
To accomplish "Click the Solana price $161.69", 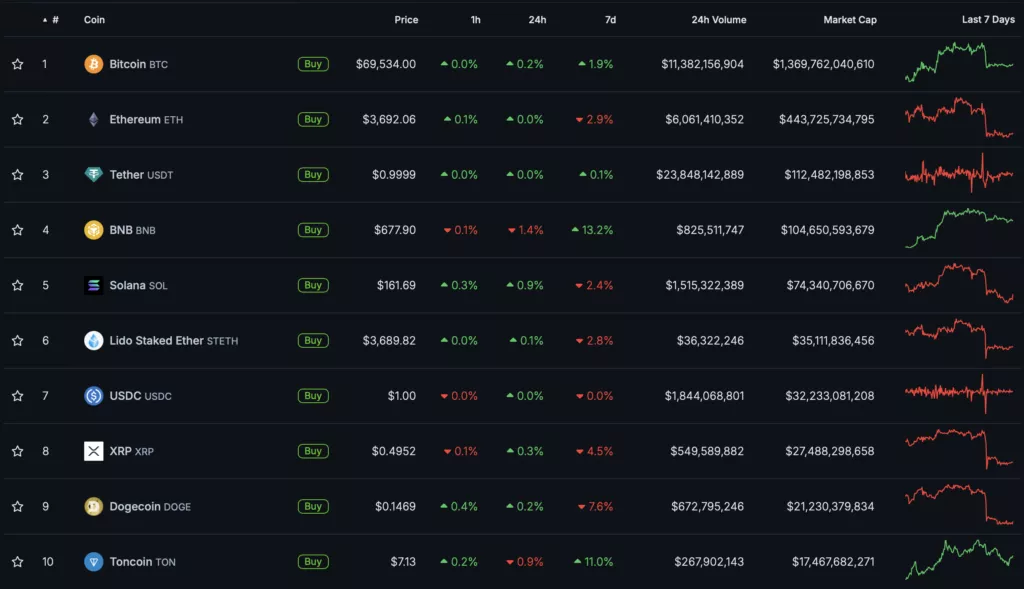I will [396, 285].
